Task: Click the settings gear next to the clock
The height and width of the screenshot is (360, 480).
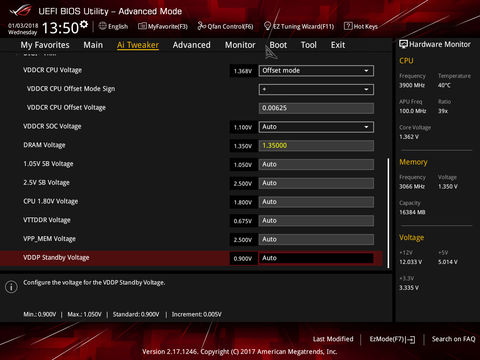Action: tap(84, 24)
